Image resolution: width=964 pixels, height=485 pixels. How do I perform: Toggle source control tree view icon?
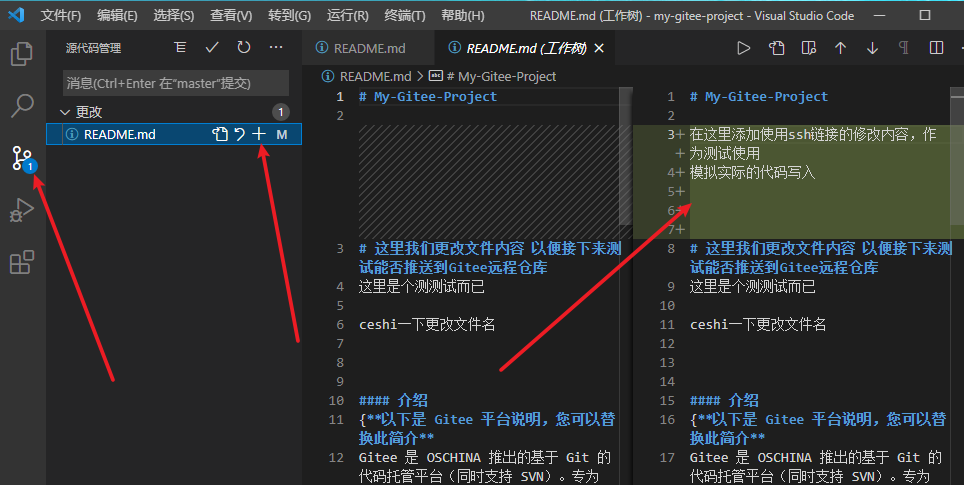pyautogui.click(x=180, y=47)
